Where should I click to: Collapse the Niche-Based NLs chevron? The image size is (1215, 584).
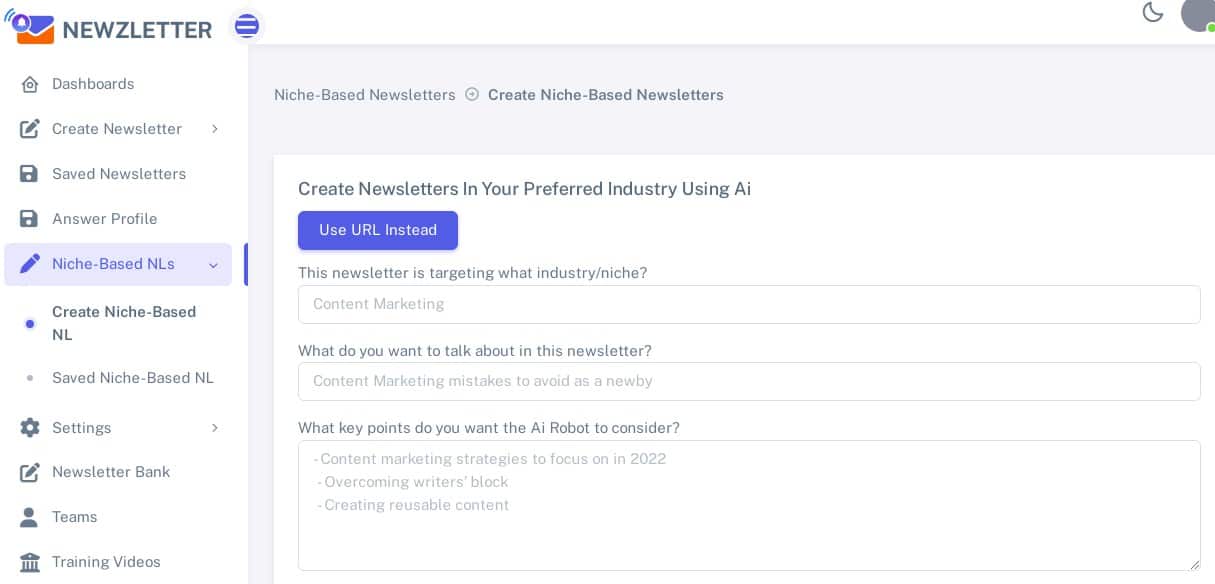[213, 265]
